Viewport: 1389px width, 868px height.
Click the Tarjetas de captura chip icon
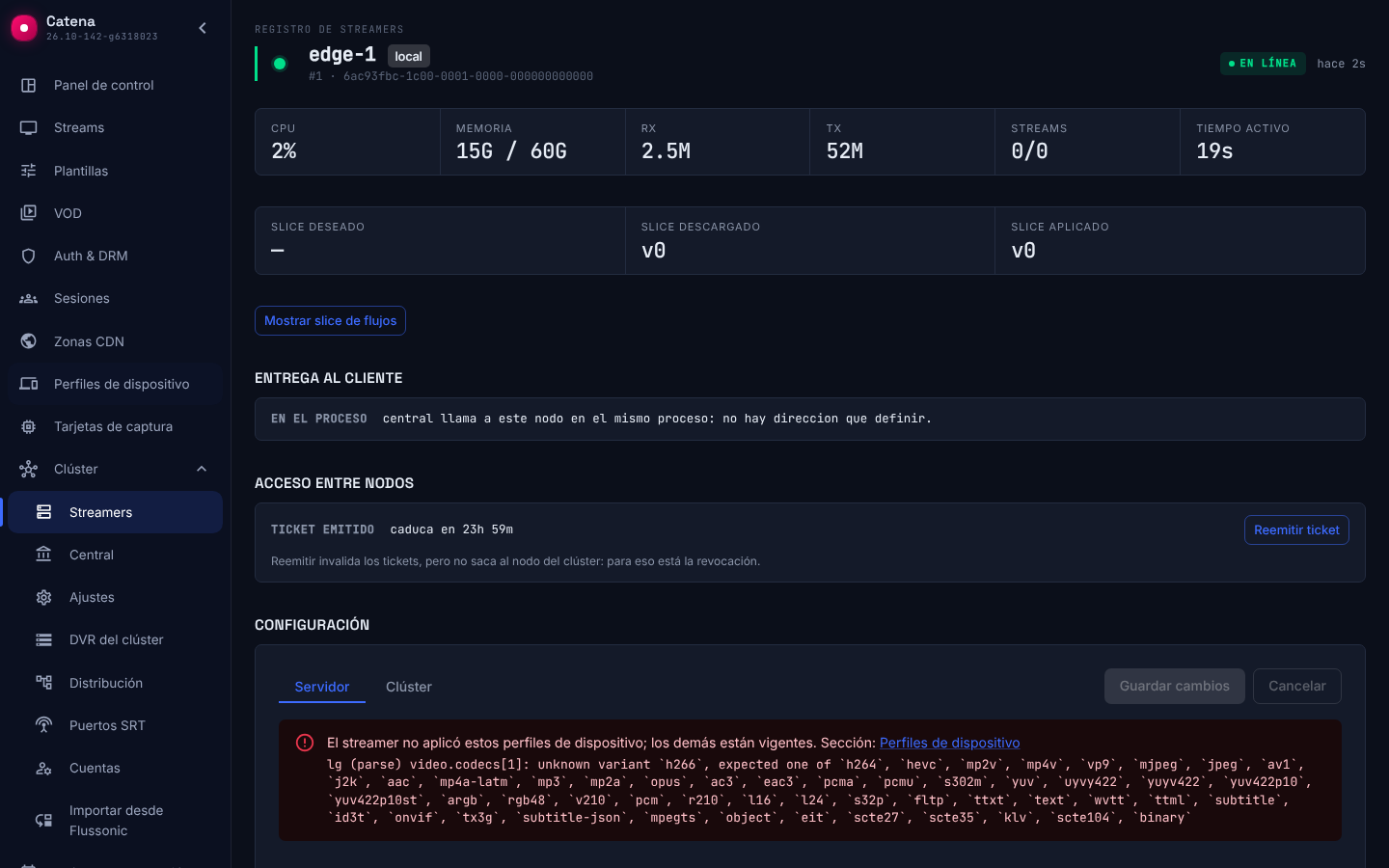(29, 426)
